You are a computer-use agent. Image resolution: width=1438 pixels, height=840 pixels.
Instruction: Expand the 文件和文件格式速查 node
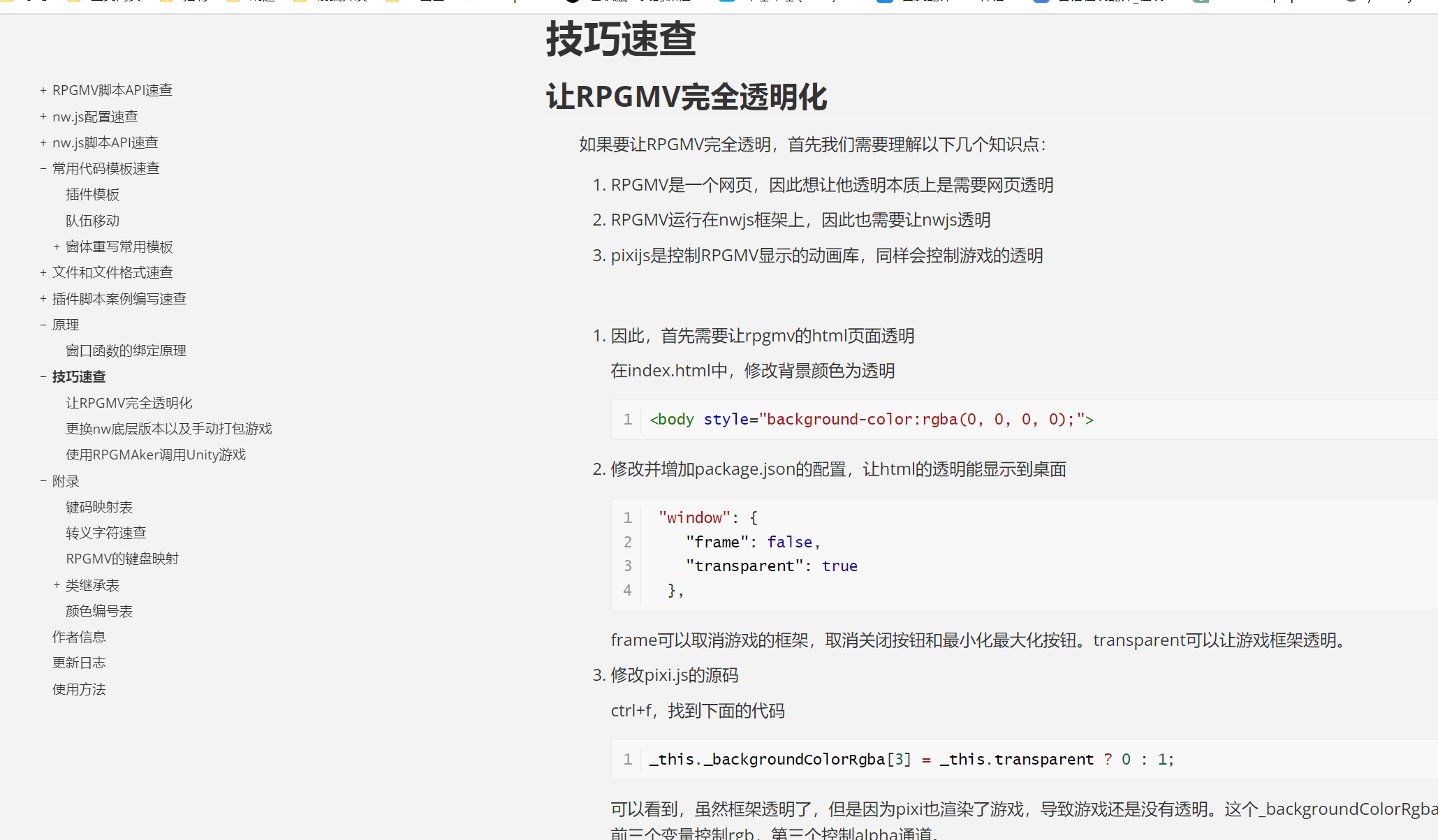(43, 273)
